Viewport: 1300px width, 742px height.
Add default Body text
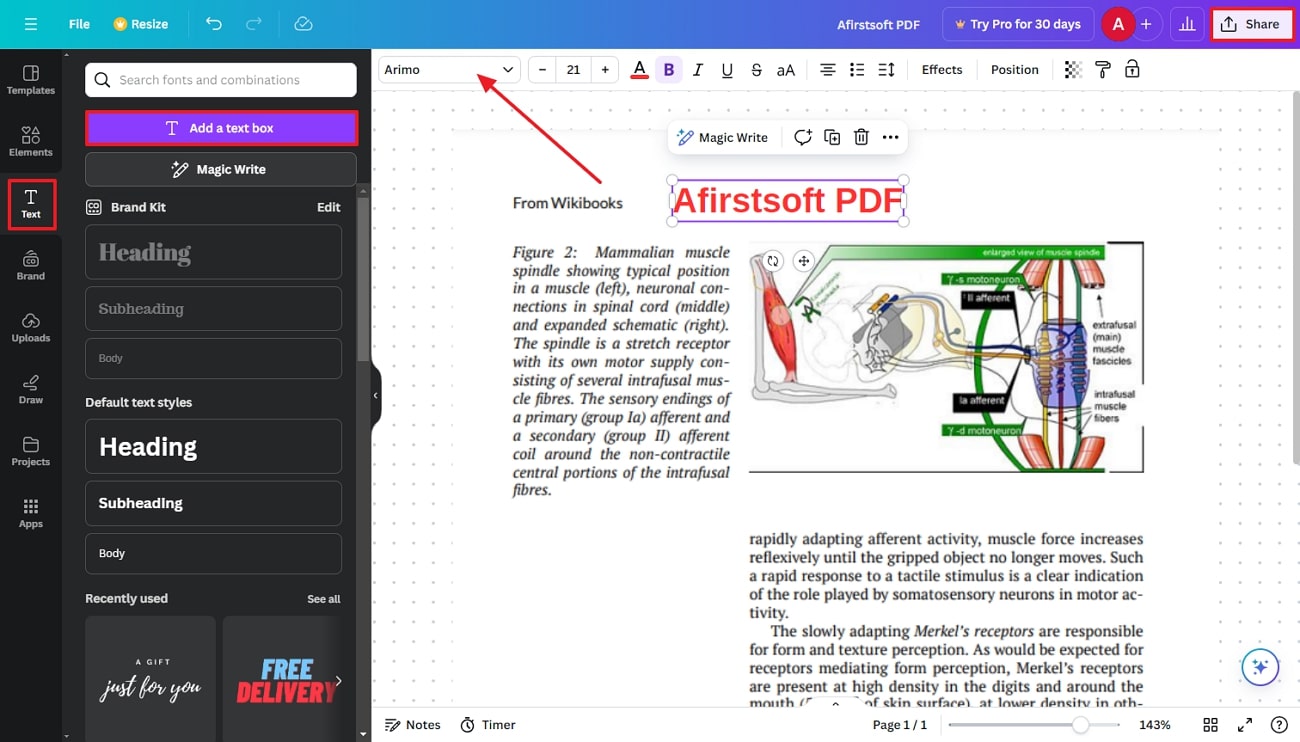click(x=213, y=553)
